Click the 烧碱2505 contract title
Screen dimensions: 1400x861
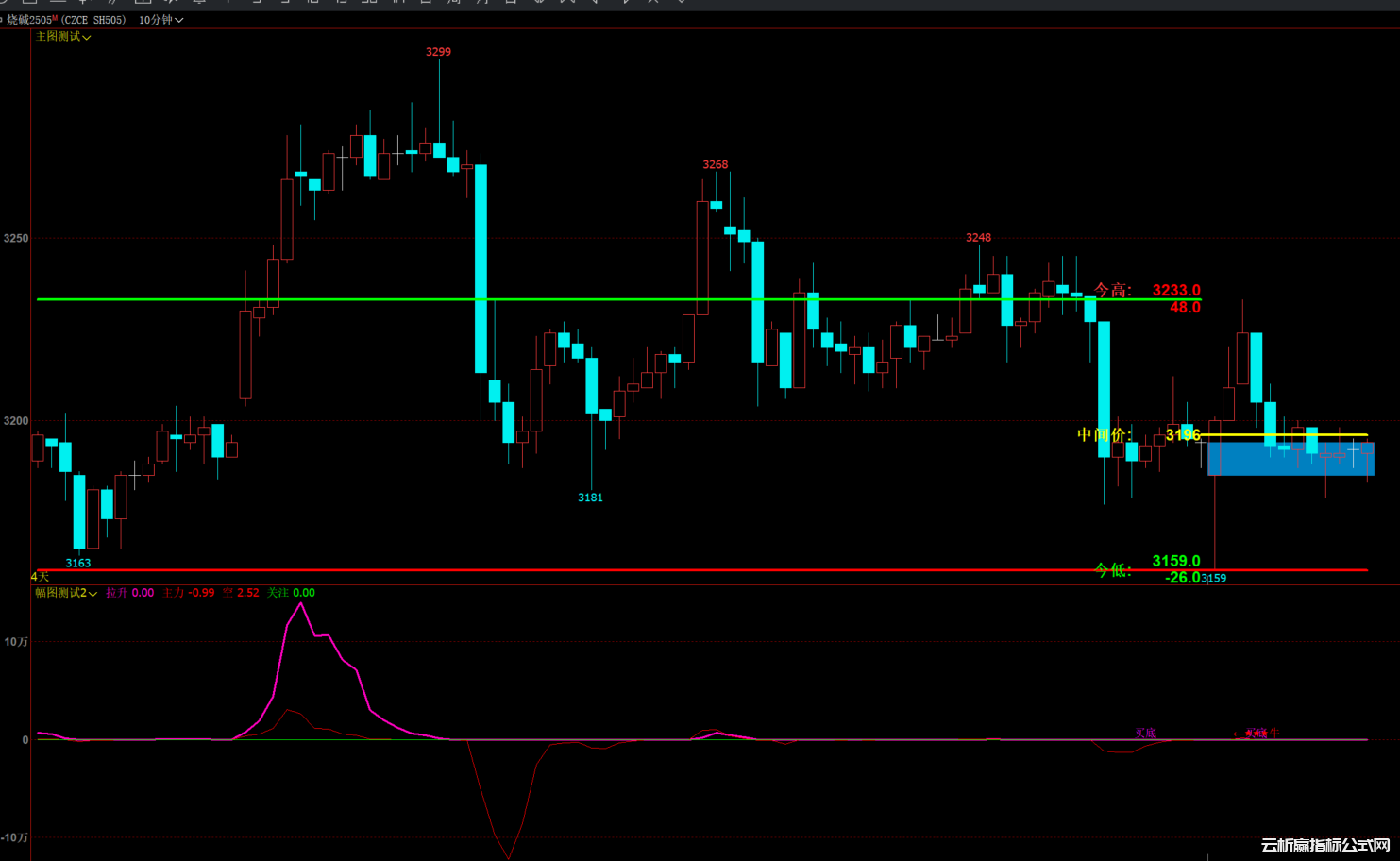[32, 20]
